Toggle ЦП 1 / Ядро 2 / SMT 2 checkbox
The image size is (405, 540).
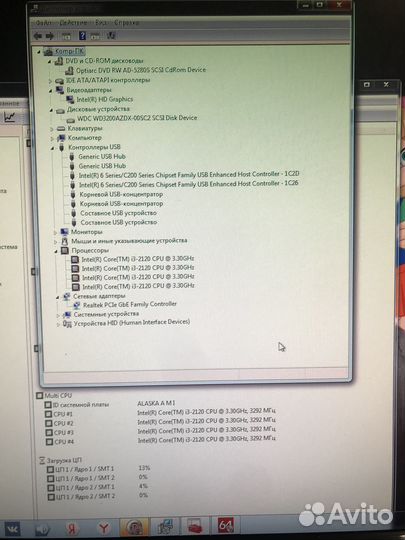[51, 497]
